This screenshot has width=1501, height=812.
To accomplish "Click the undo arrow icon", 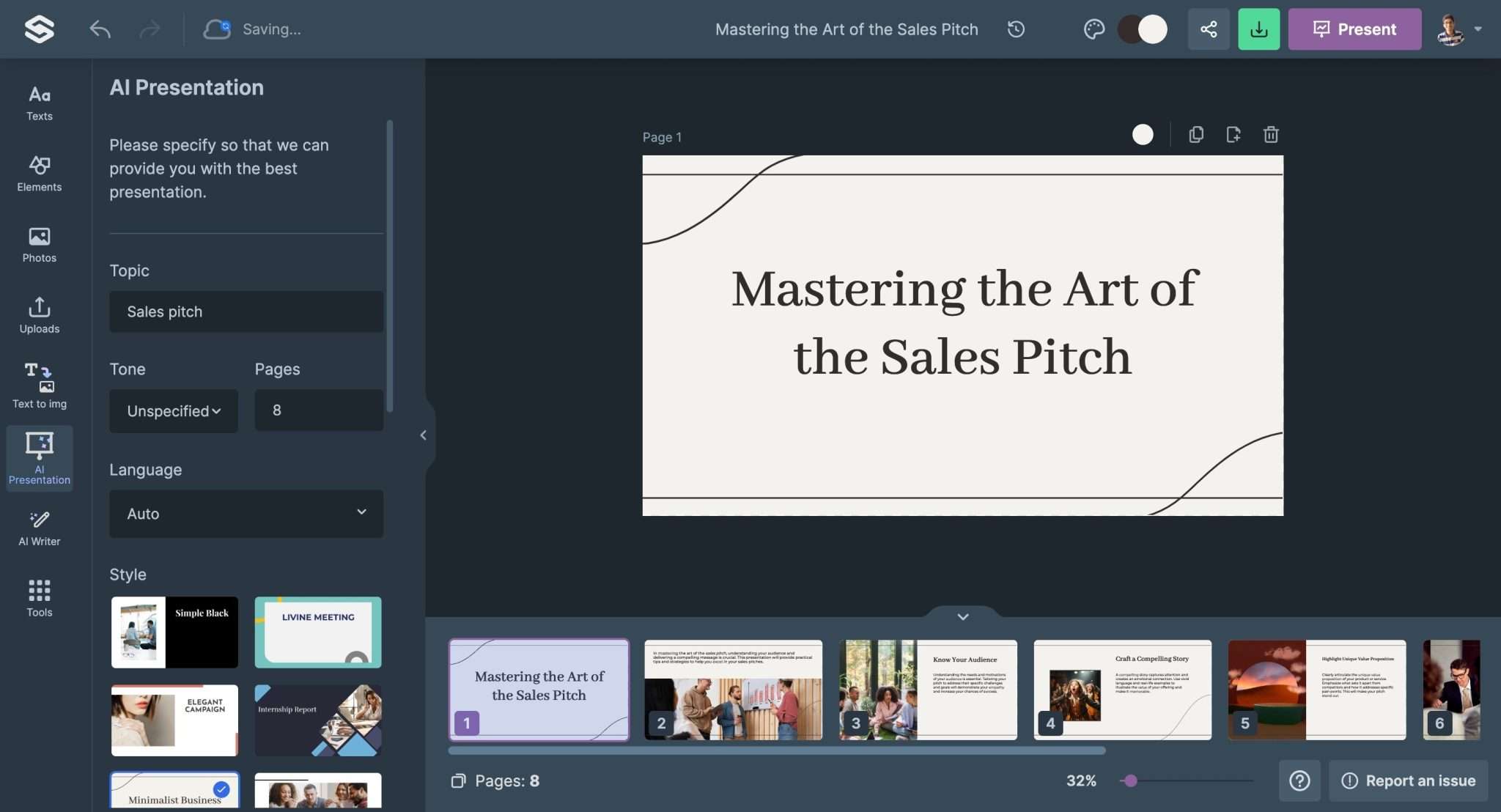I will coord(100,29).
